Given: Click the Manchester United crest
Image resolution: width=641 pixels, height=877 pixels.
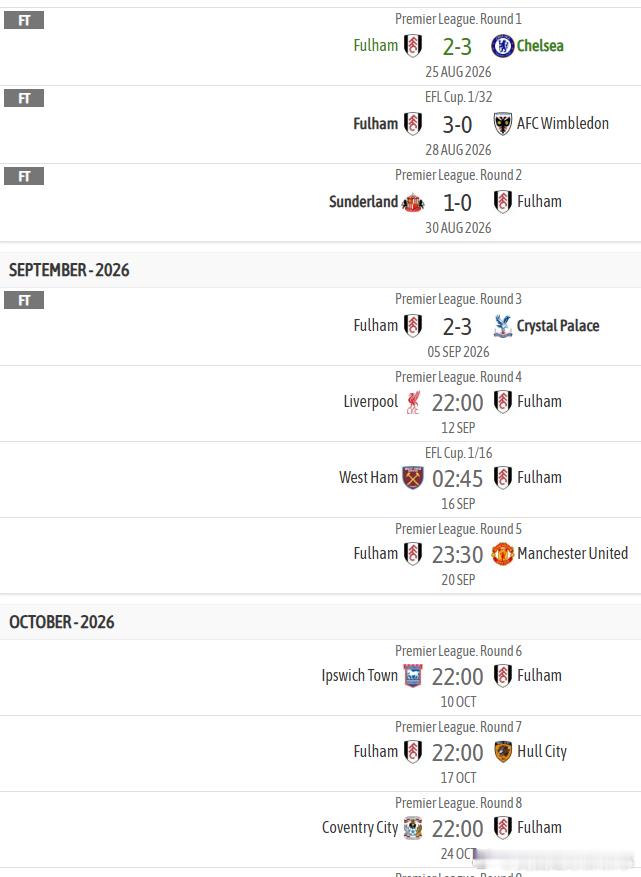Looking at the screenshot, I should (x=502, y=554).
